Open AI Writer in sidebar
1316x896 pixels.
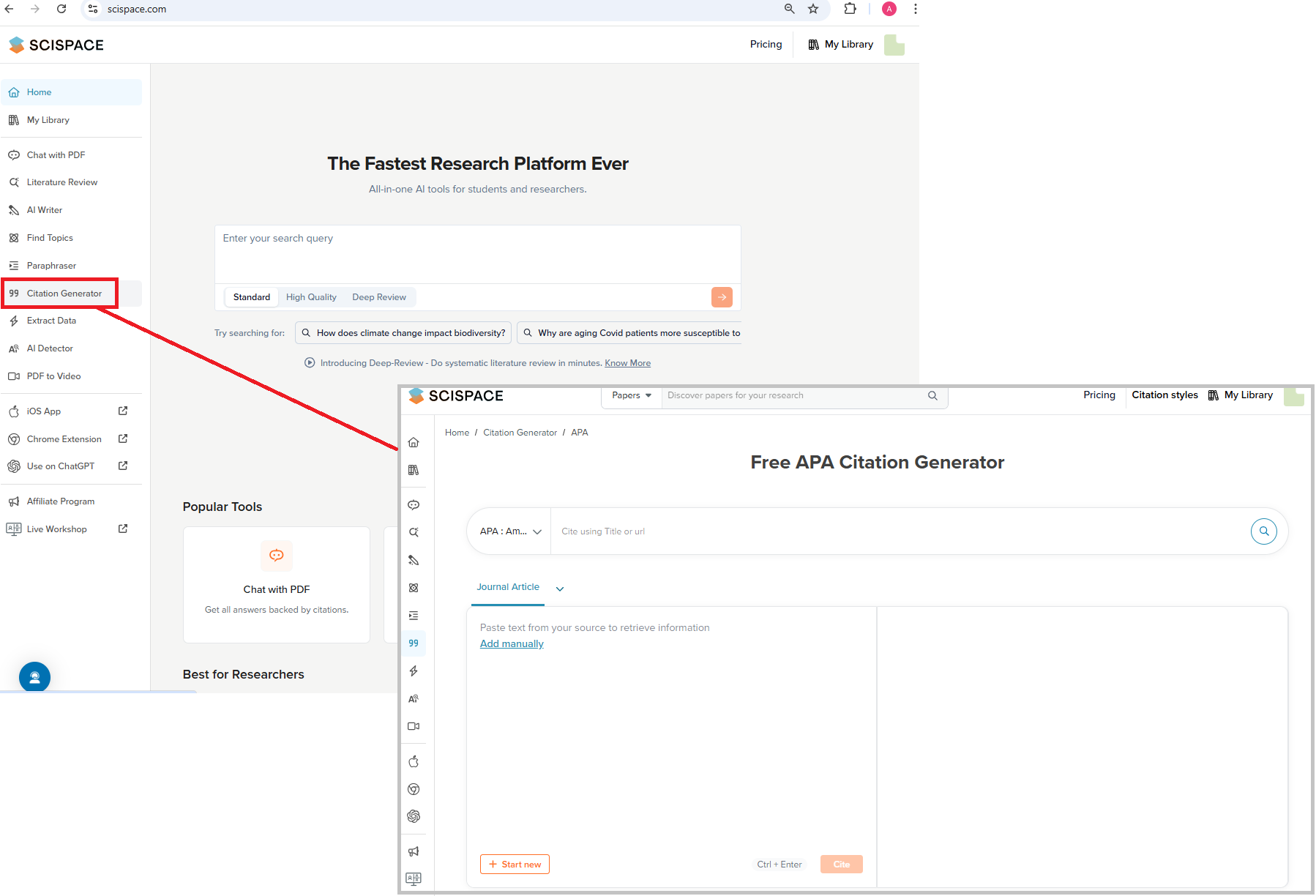point(72,210)
